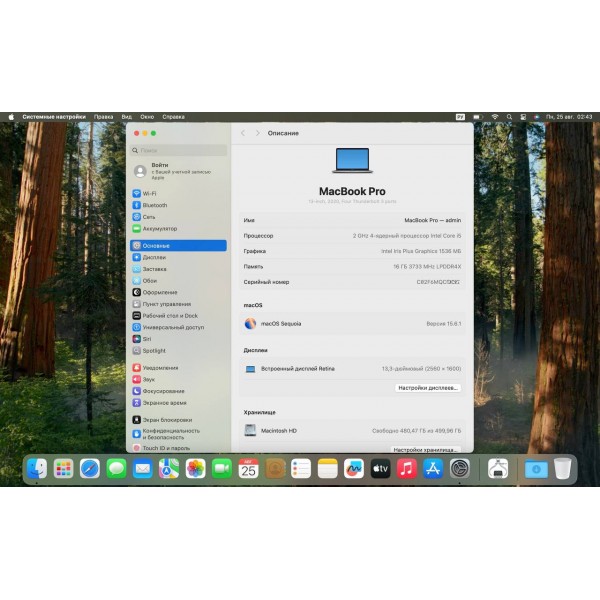Open Freeform from the Dock
600x600 pixels.
(354, 468)
